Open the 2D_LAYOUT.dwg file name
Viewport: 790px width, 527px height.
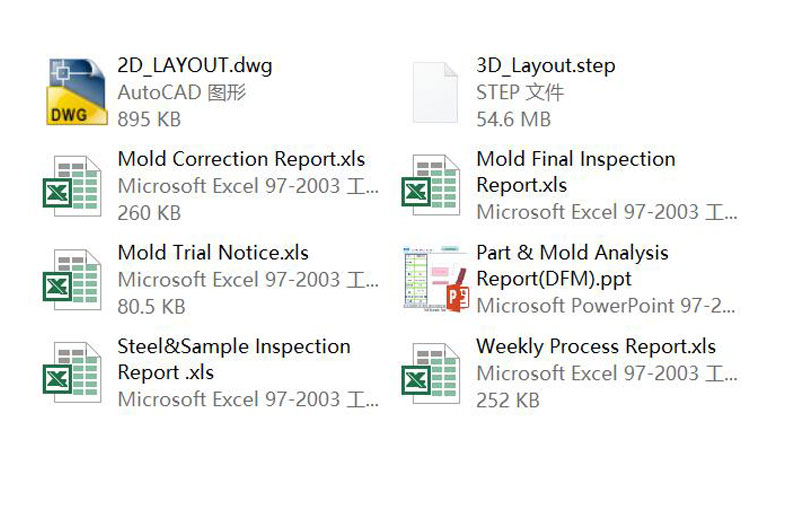[x=194, y=66]
